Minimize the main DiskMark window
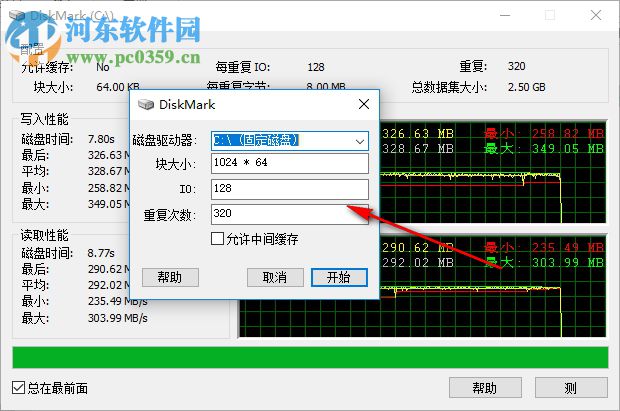 click(x=505, y=15)
